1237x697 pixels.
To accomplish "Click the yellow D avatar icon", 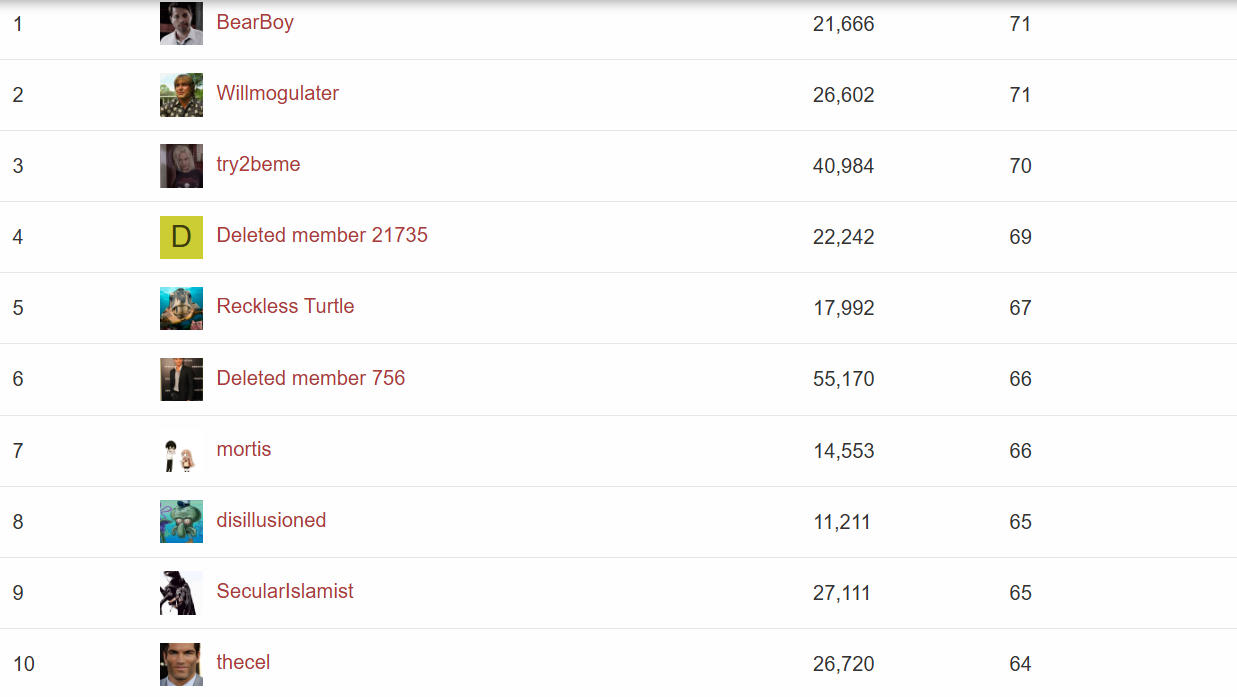I will (x=181, y=237).
